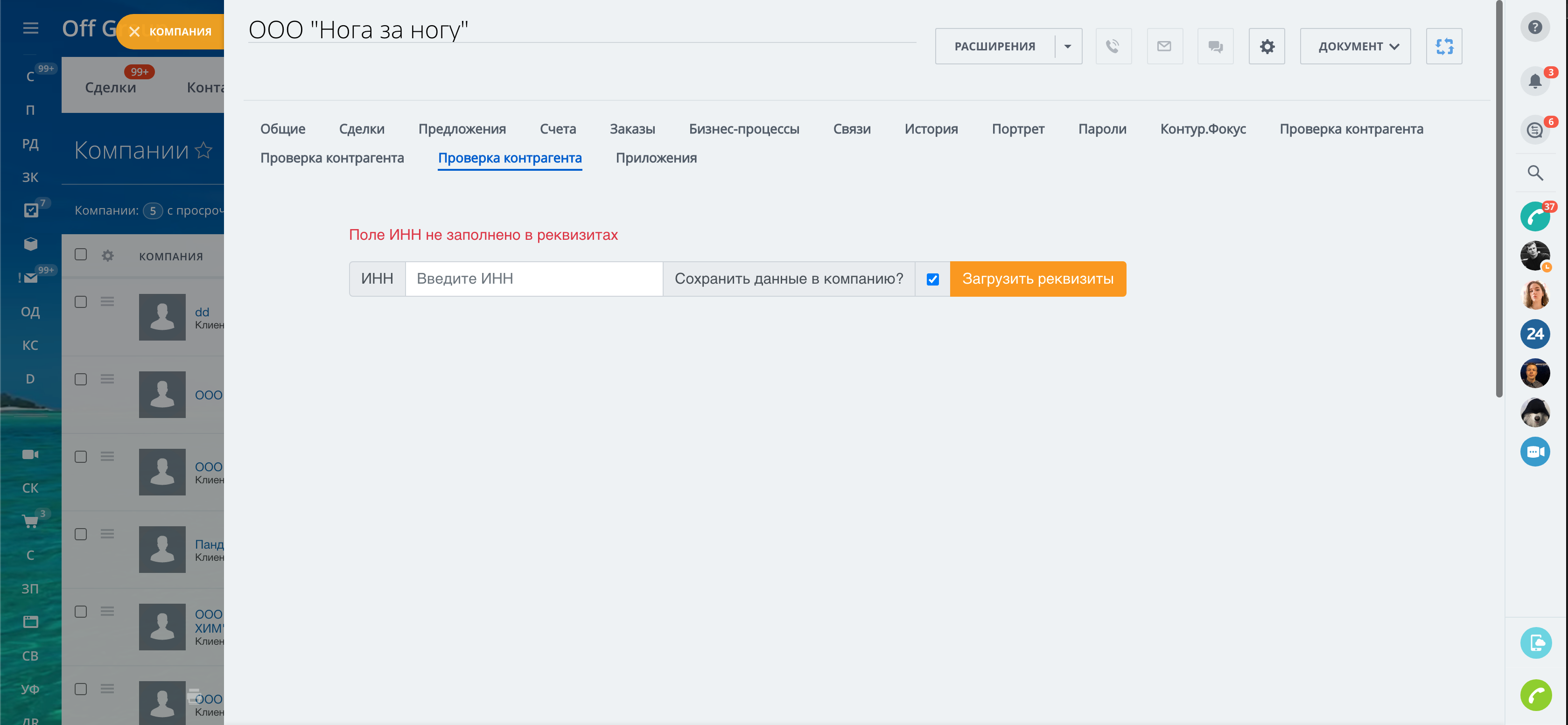1568x725 pixels.
Task: Switch to the Бизнес-процессы tab
Action: [743, 129]
